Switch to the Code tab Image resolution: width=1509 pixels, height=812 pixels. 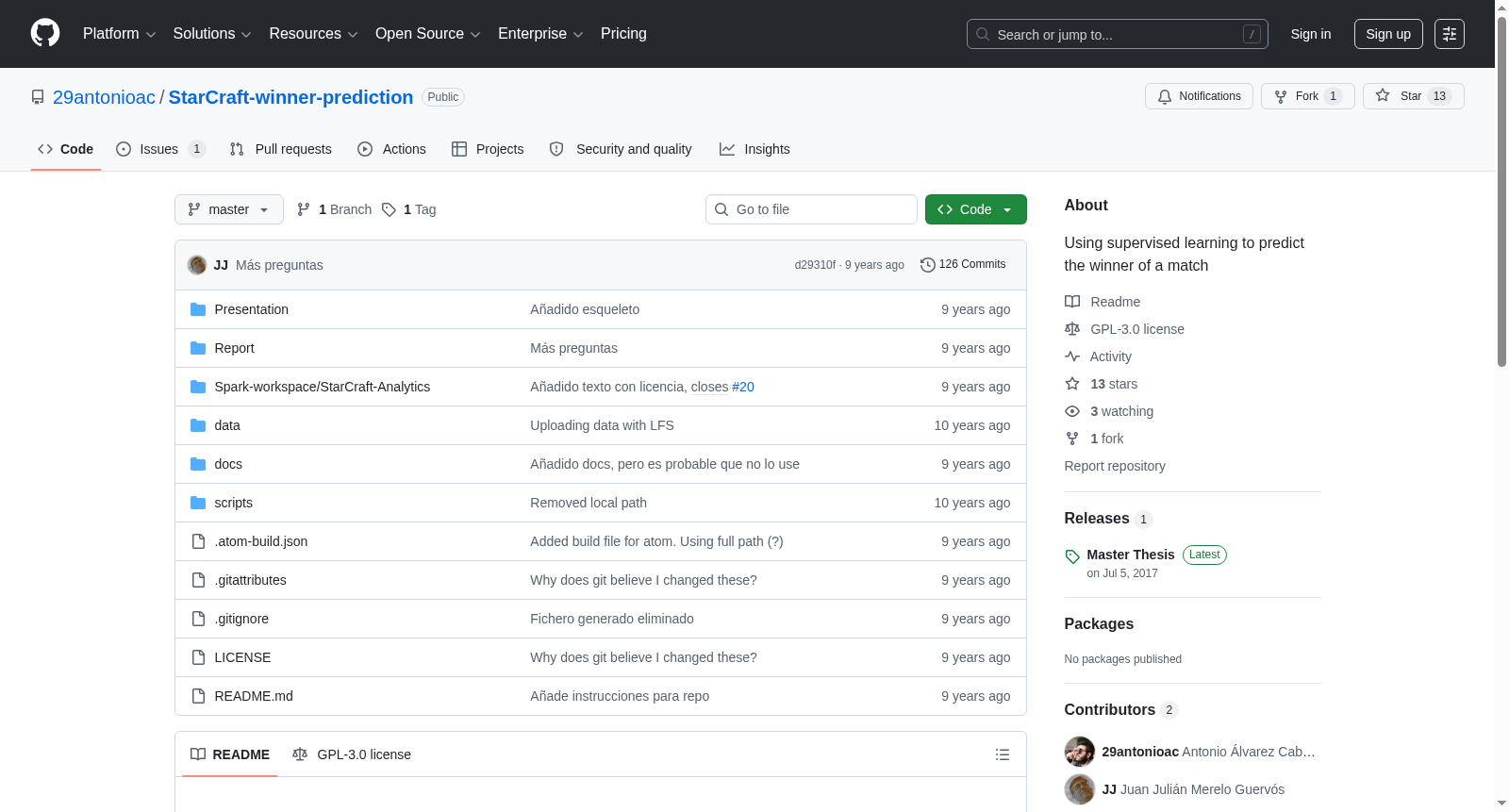pos(66,149)
